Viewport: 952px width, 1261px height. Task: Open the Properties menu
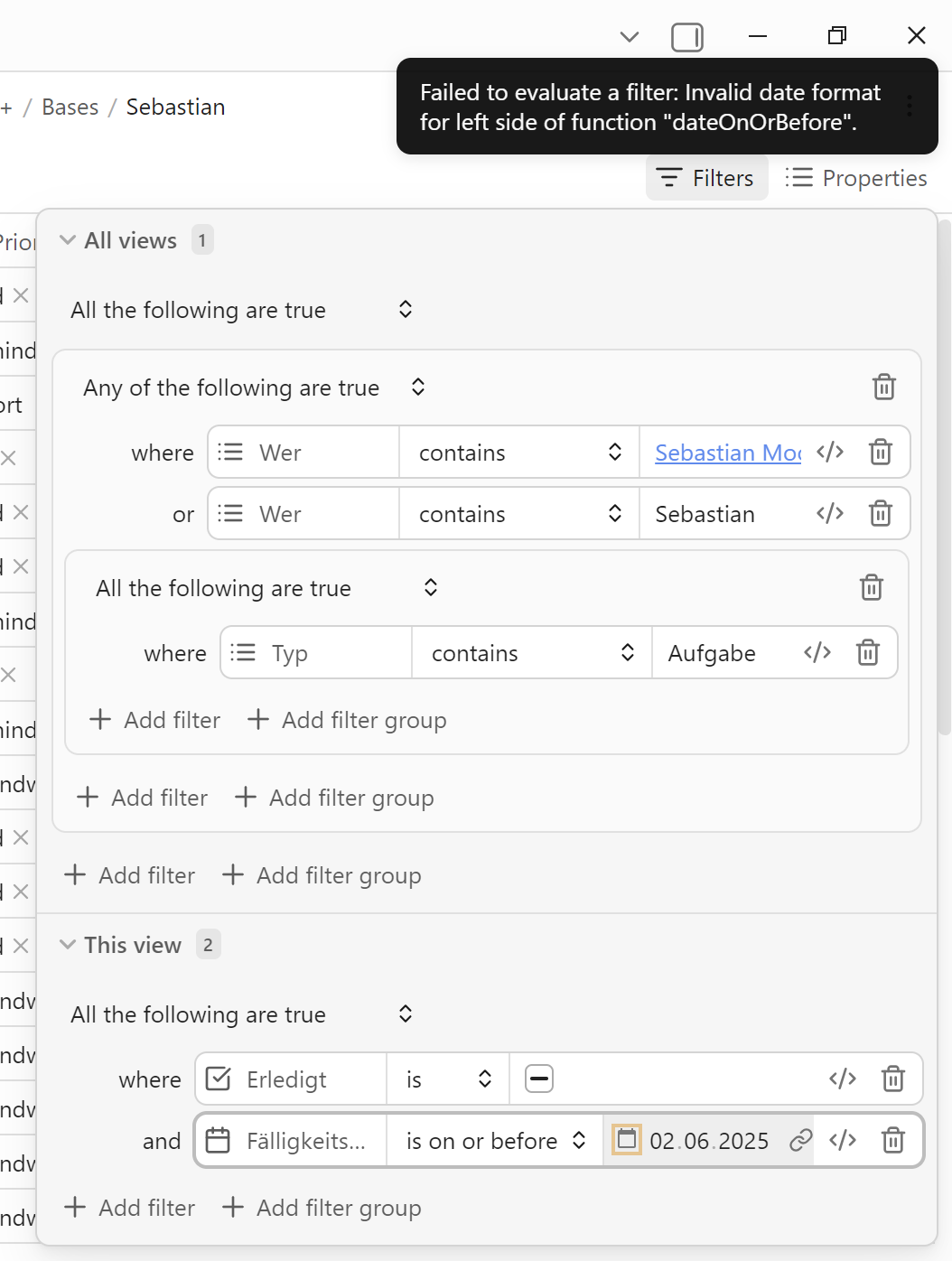coord(856,178)
